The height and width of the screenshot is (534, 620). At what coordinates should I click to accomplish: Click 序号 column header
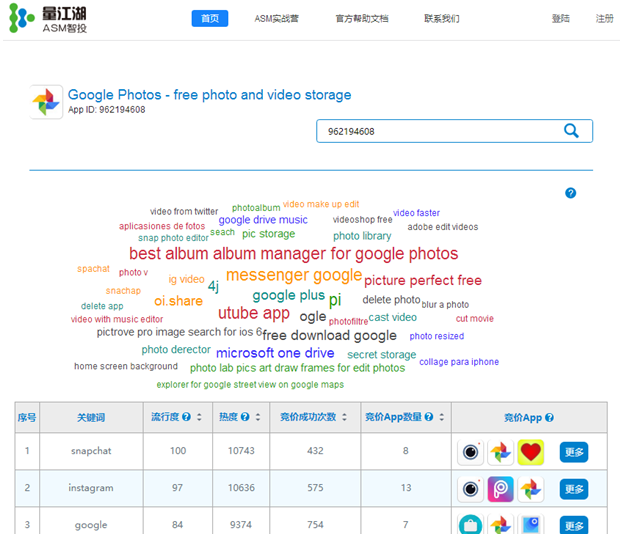27,417
